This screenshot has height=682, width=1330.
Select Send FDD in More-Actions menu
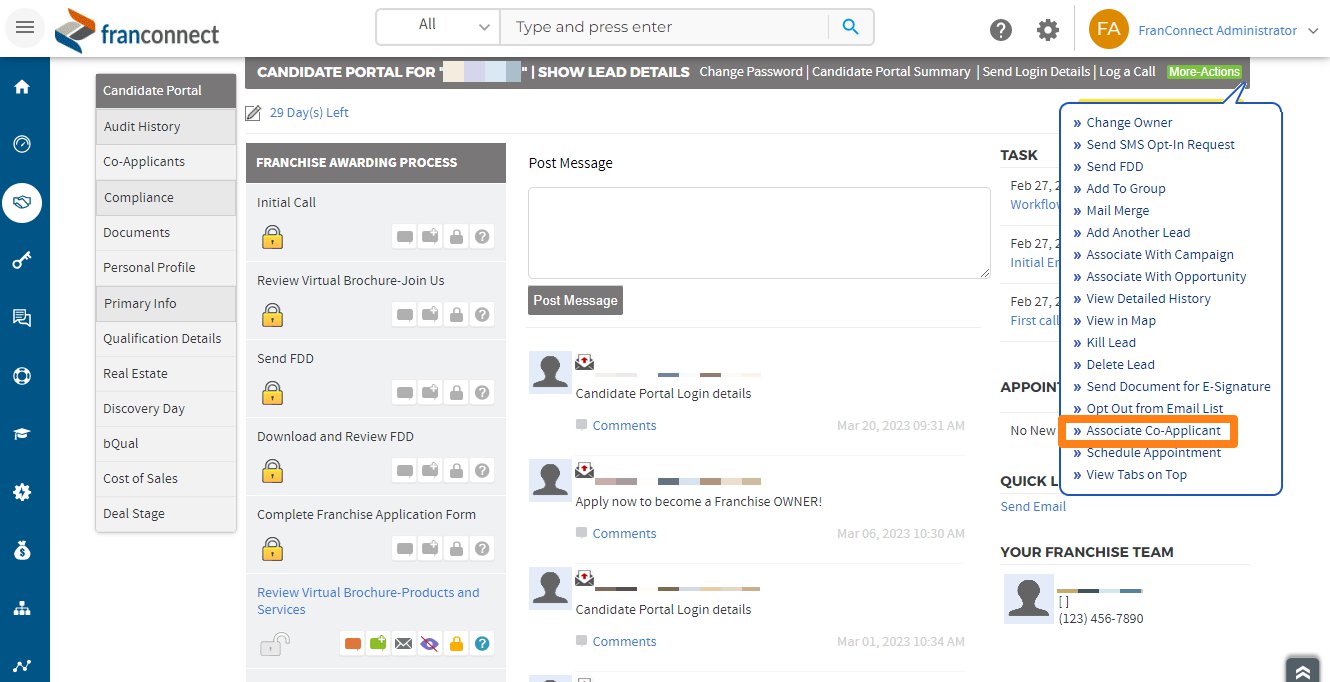(1114, 167)
